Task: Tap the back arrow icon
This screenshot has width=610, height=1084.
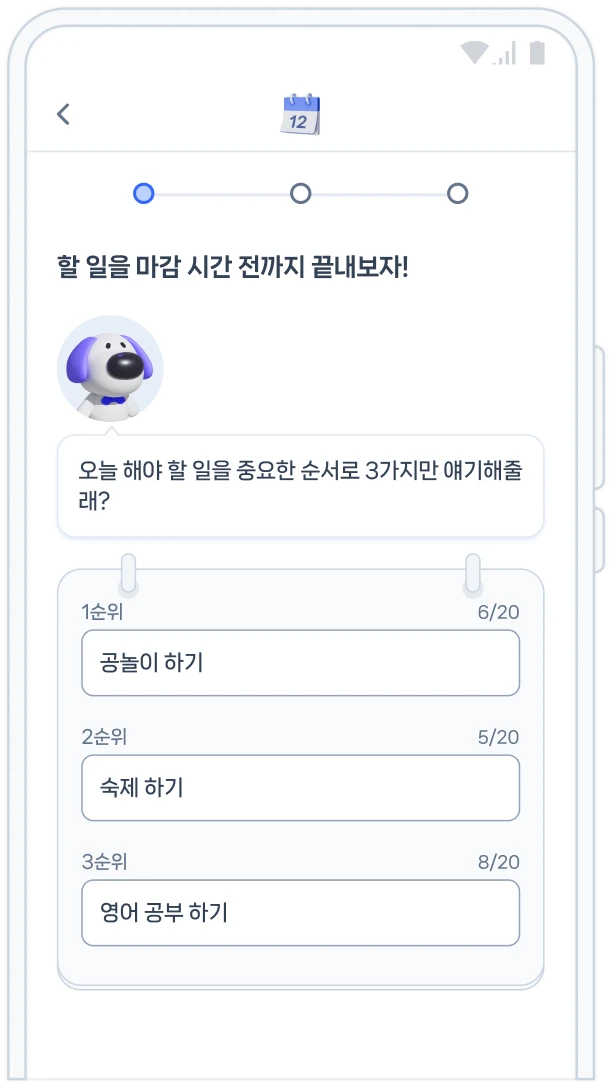Action: click(63, 114)
